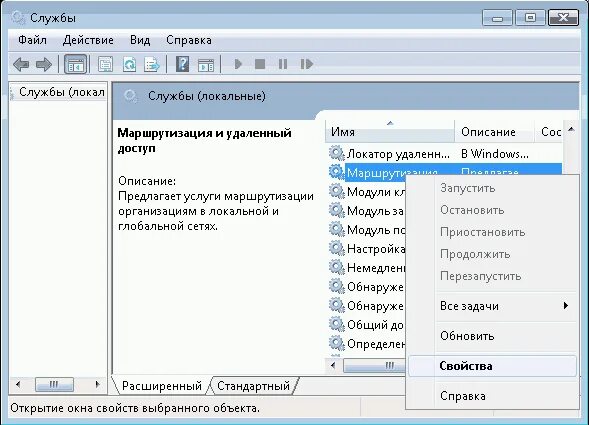Minimize the Службы window
The height and width of the screenshot is (425, 589).
click(497, 18)
